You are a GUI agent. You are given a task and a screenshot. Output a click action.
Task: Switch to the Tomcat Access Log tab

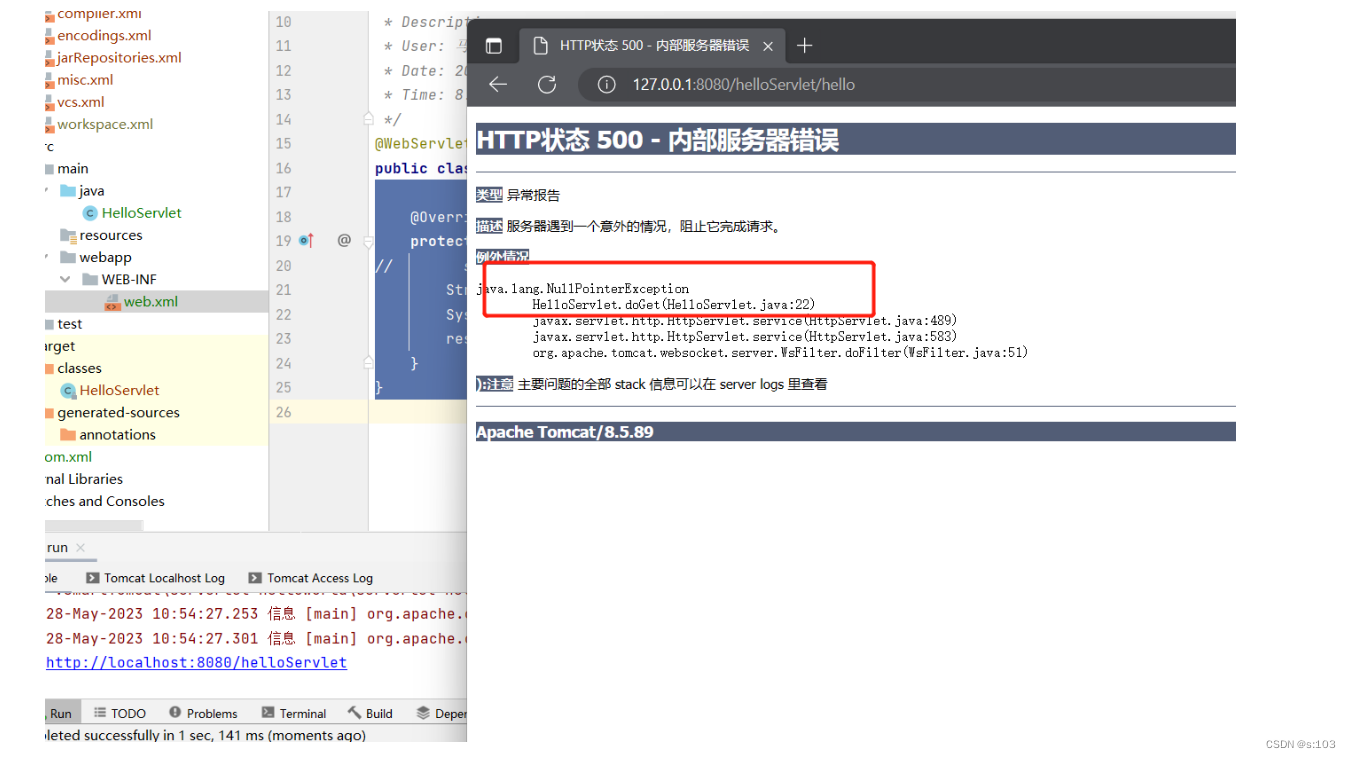[311, 578]
